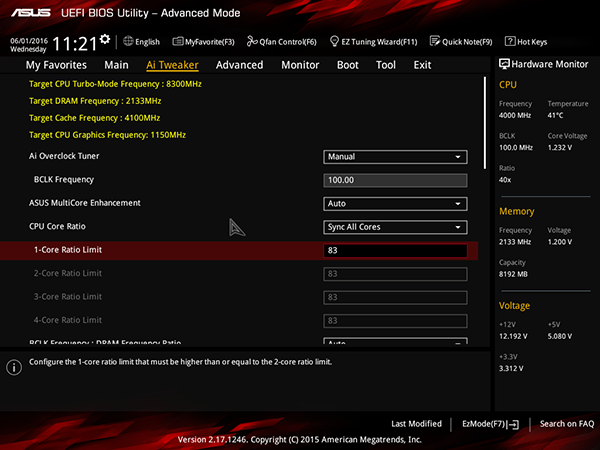The image size is (600, 450).
Task: Select the ASUS MultiCore Enhancement label
Action: 85,203
